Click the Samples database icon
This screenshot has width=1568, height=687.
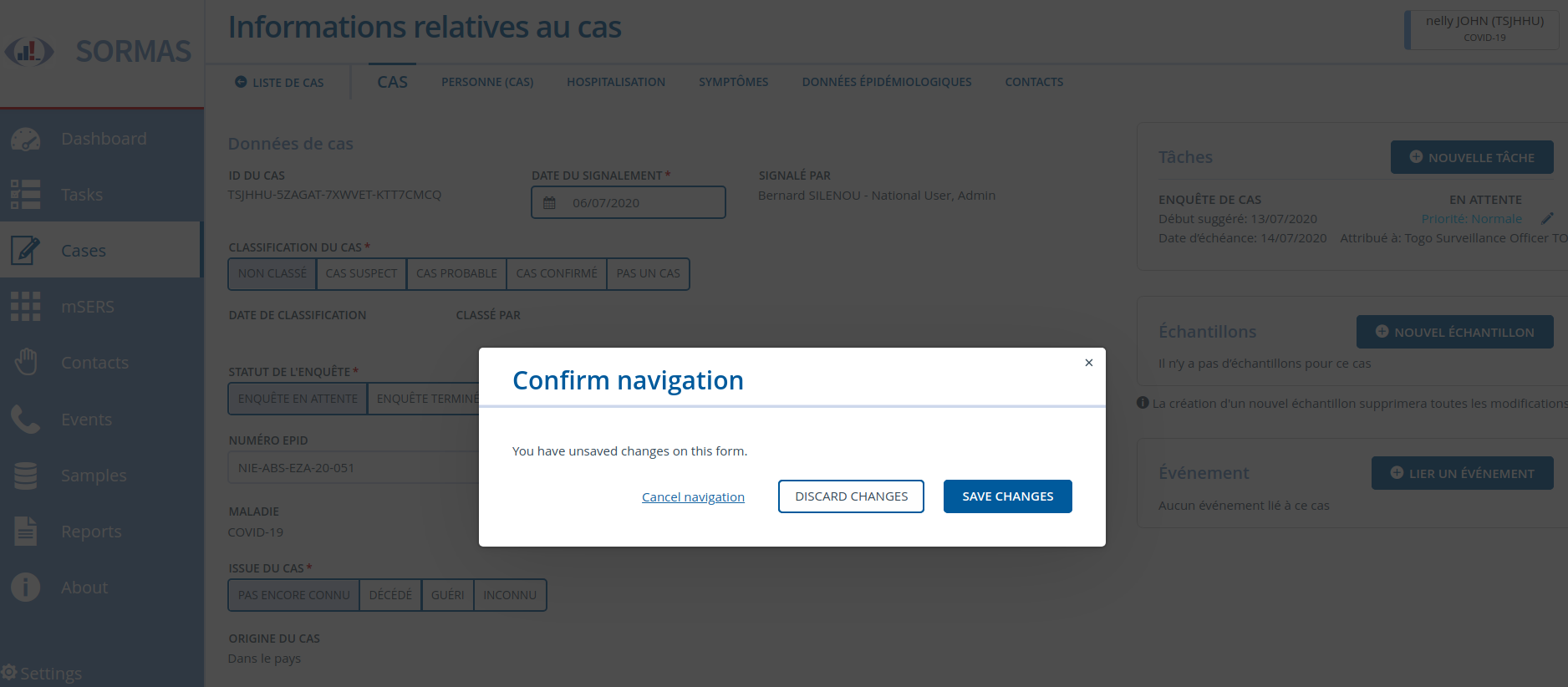25,475
